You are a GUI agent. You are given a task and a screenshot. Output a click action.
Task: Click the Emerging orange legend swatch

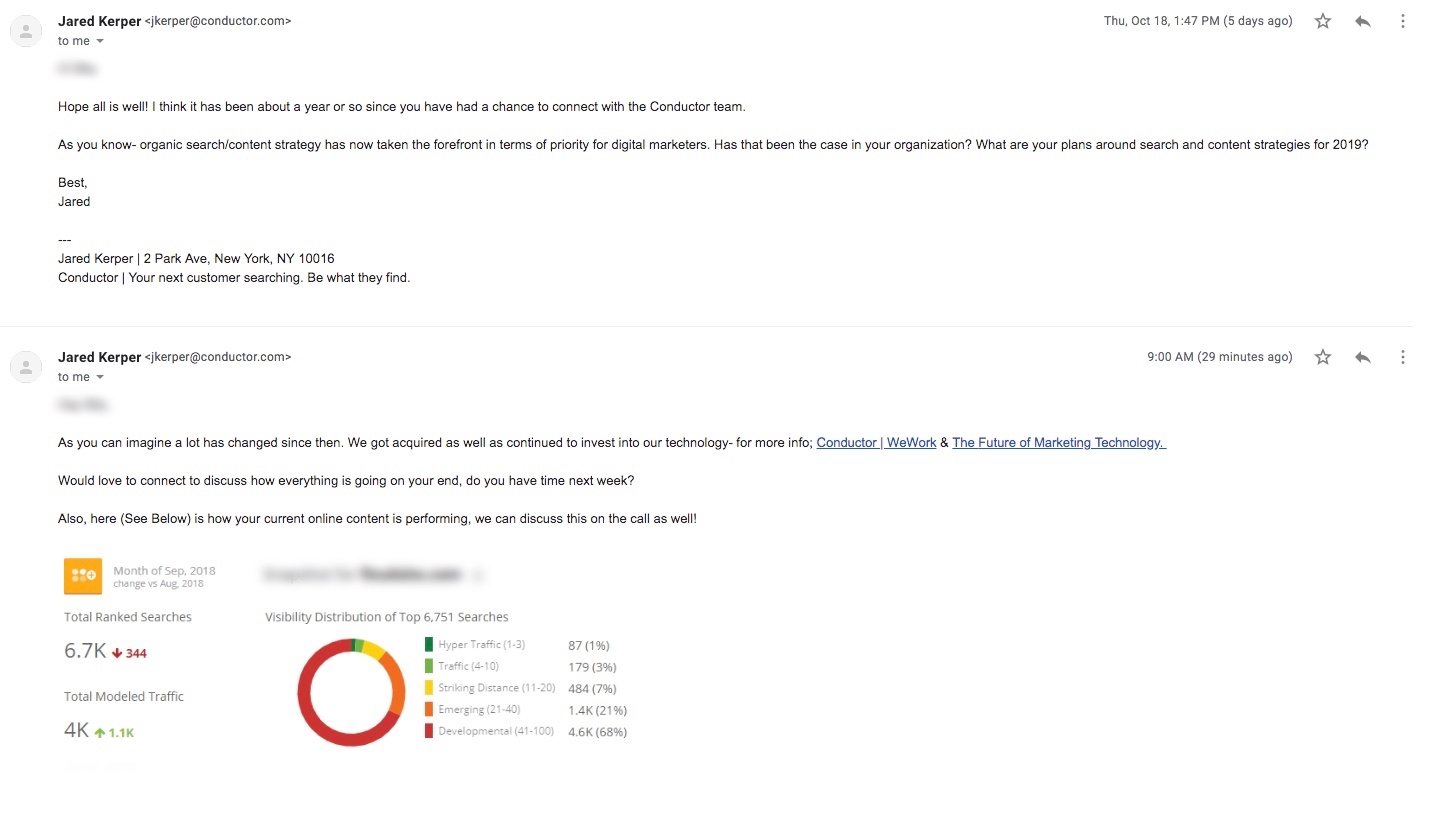click(x=429, y=710)
